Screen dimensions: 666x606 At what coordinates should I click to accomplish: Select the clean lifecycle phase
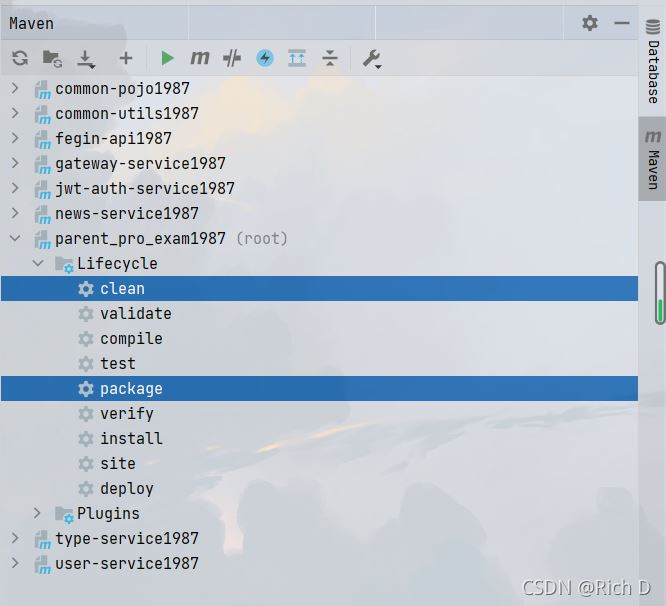tap(319, 288)
